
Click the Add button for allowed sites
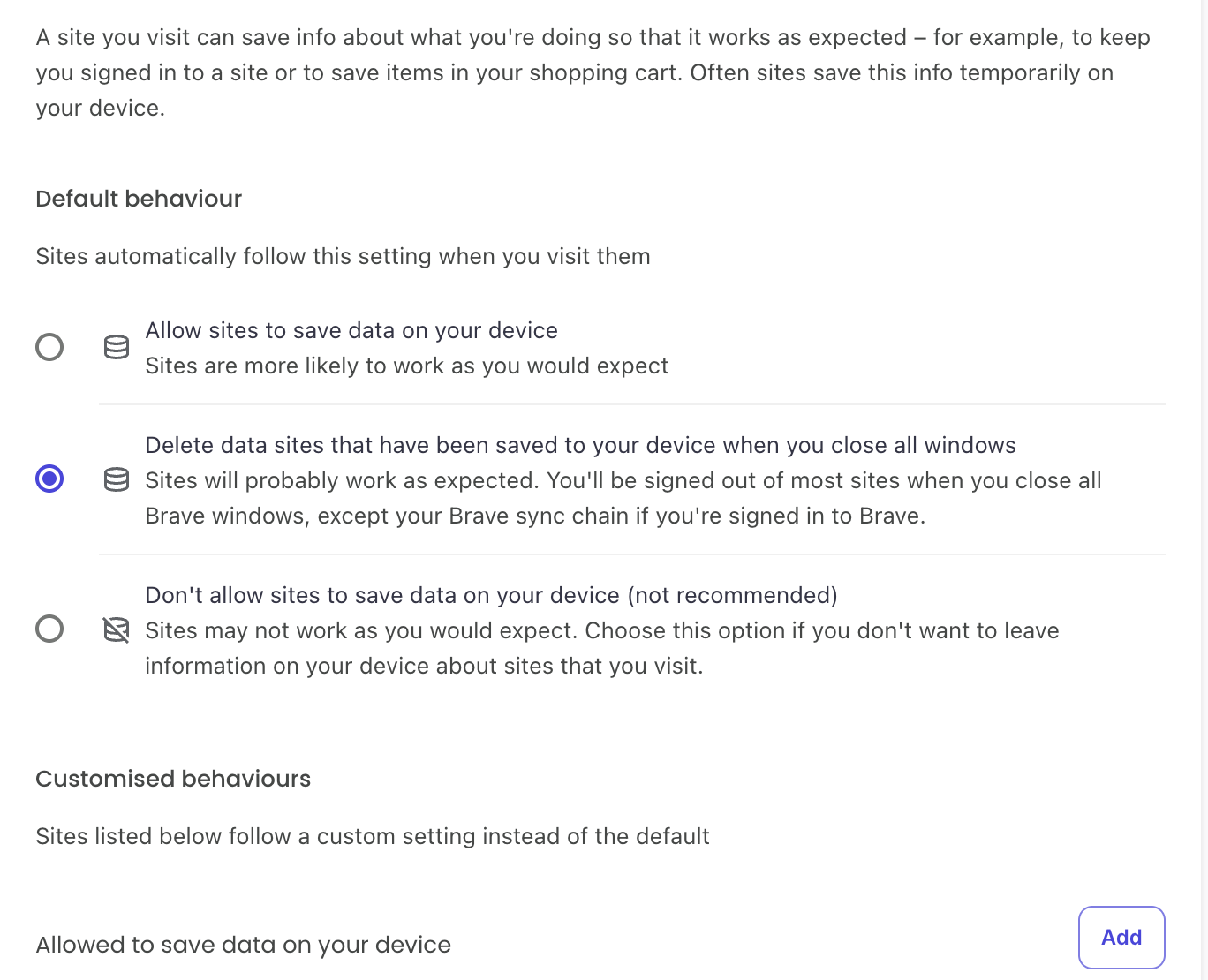(x=1121, y=937)
